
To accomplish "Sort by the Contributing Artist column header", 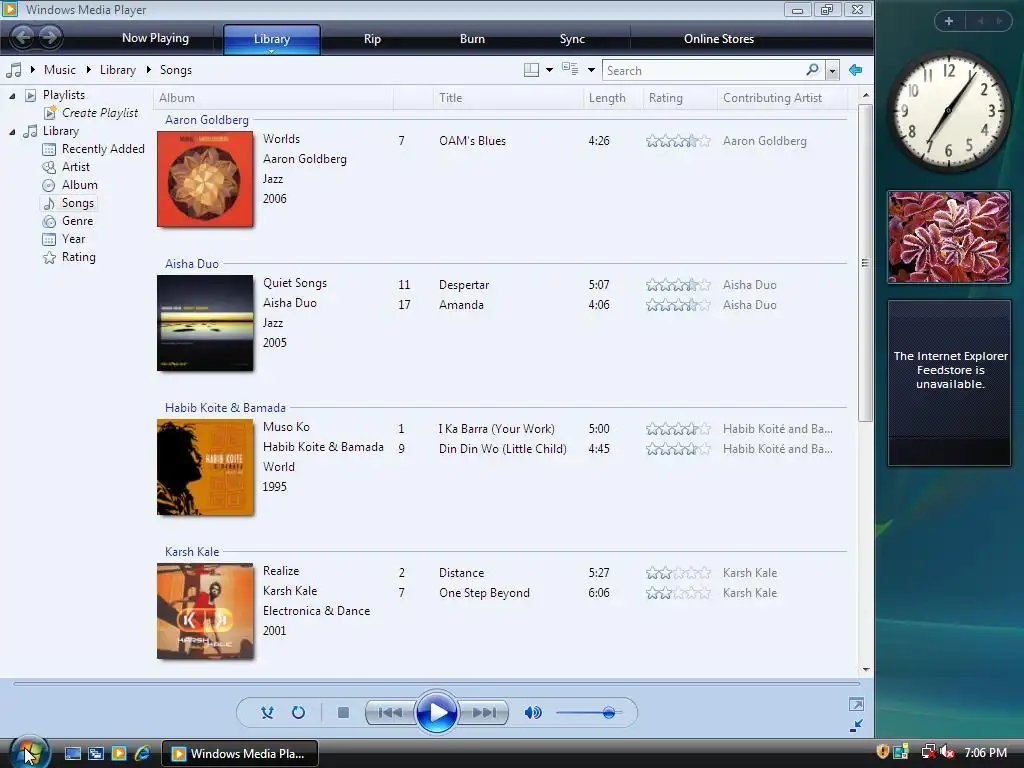I will (782, 98).
